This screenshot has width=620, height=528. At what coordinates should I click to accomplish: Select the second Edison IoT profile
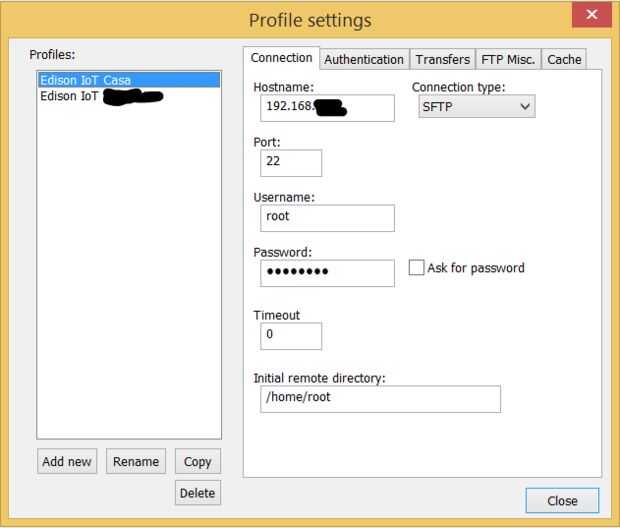[70, 97]
